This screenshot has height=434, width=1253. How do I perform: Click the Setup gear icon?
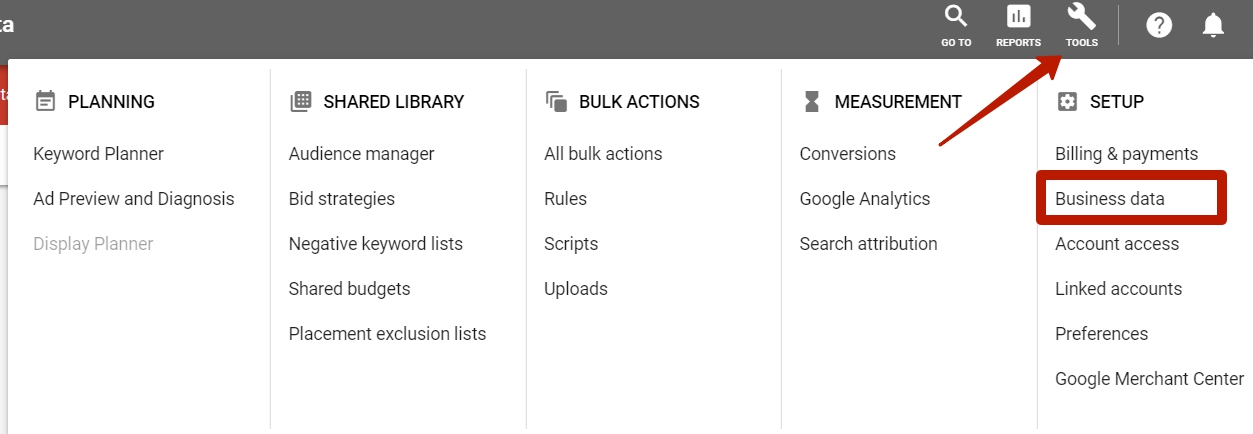(1067, 101)
